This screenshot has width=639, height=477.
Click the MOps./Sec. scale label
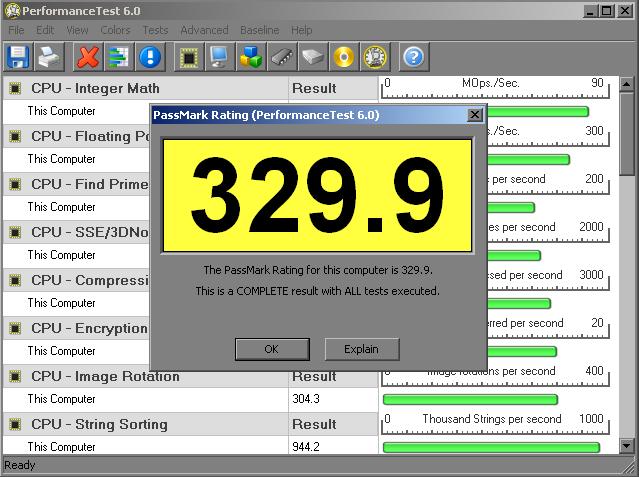coord(490,83)
